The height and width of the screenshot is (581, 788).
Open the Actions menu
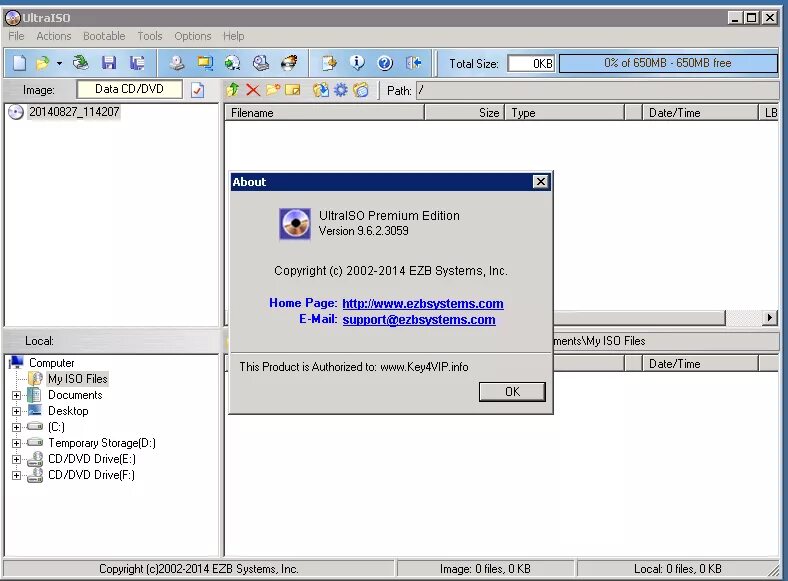point(54,36)
